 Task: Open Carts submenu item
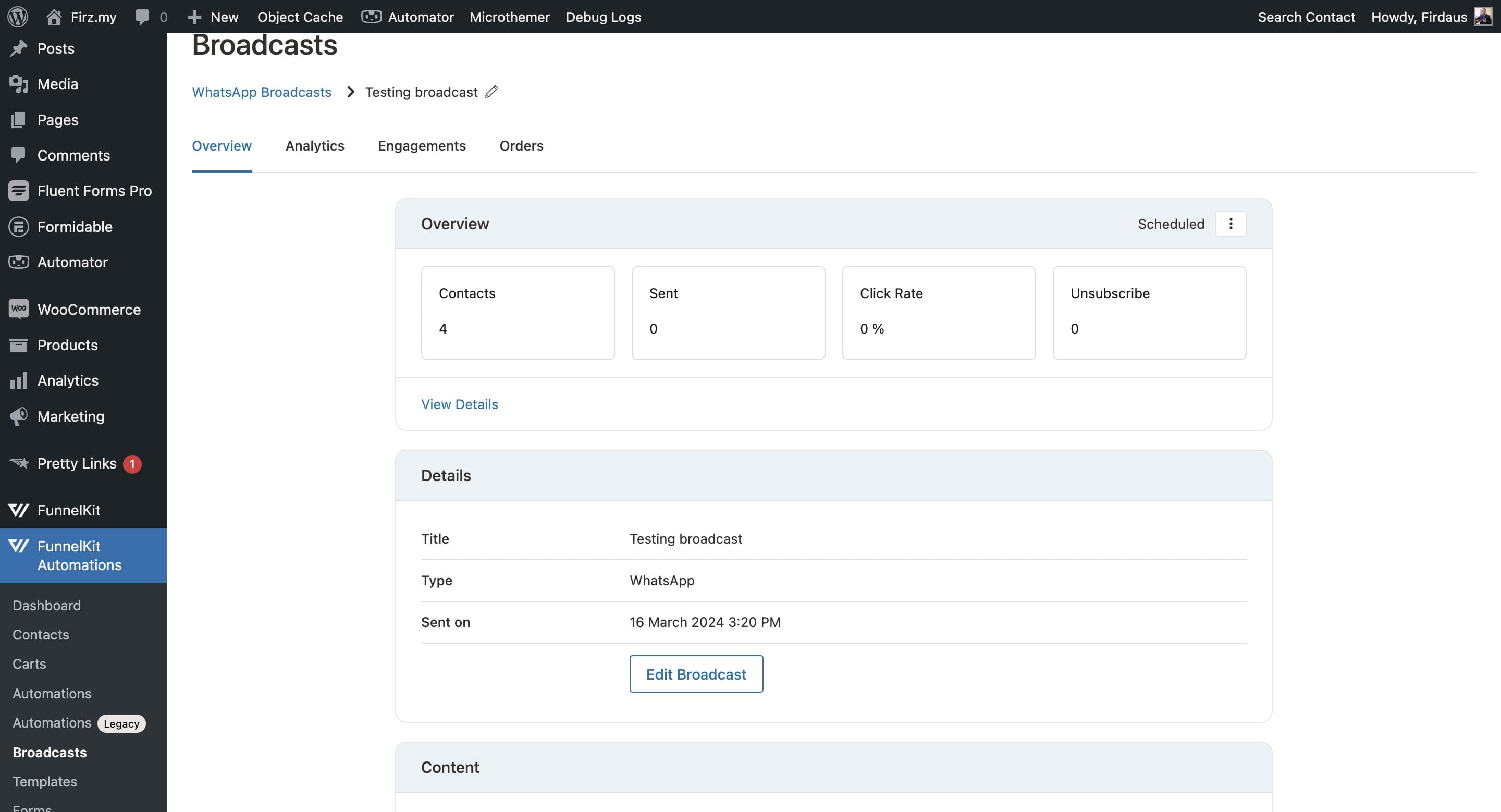click(29, 664)
